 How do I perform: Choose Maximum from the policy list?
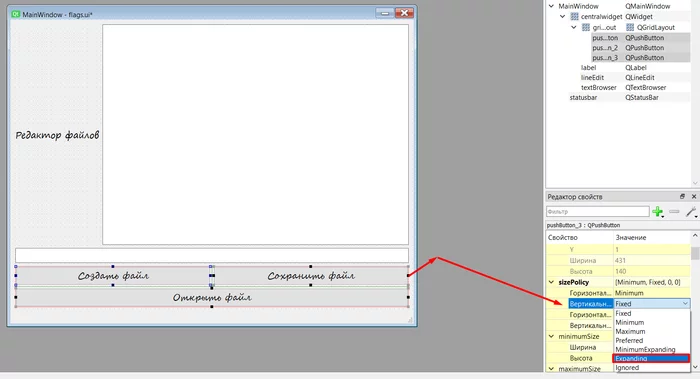point(652,331)
